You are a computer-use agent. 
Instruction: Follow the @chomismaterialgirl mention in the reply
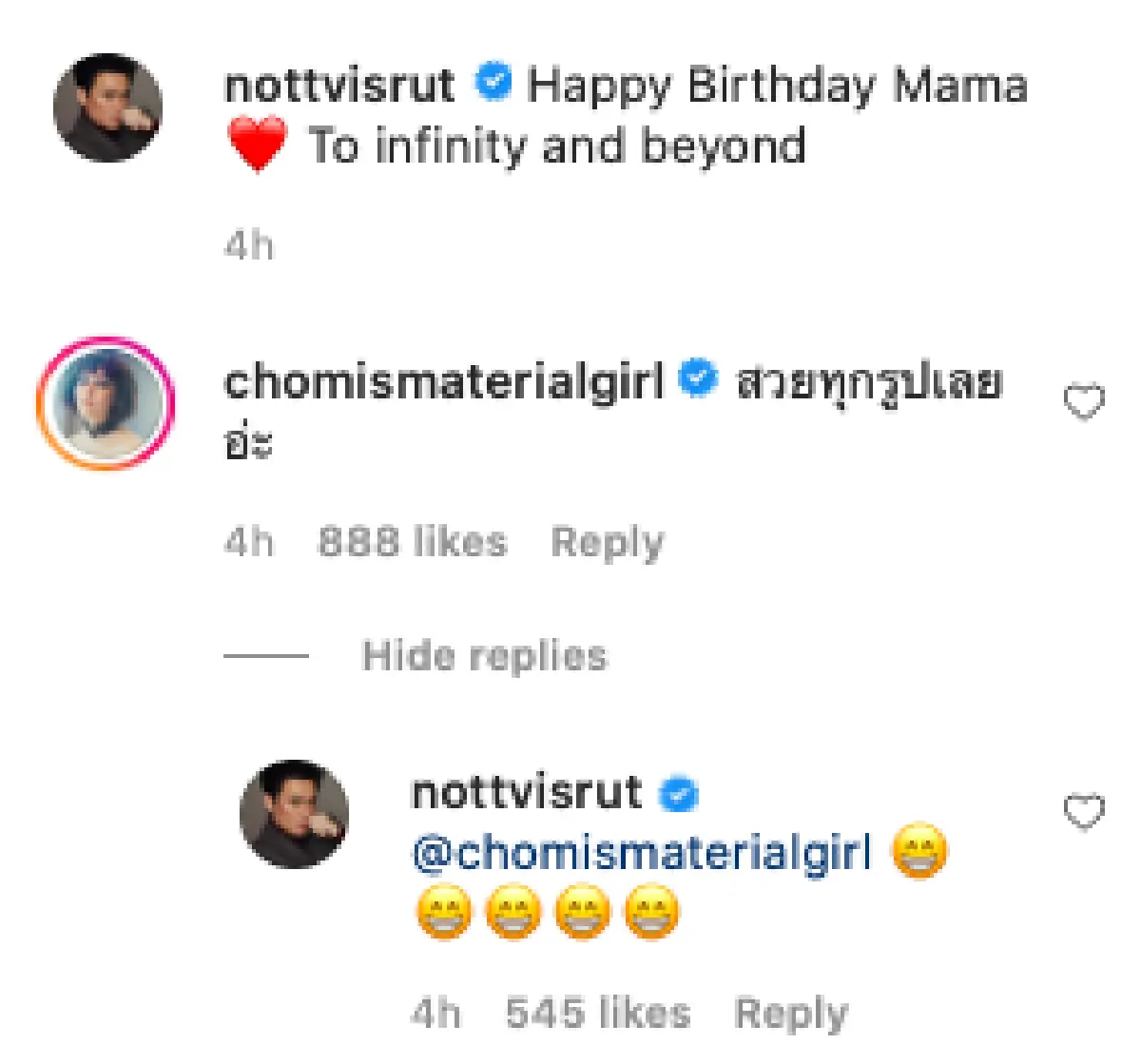642,853
